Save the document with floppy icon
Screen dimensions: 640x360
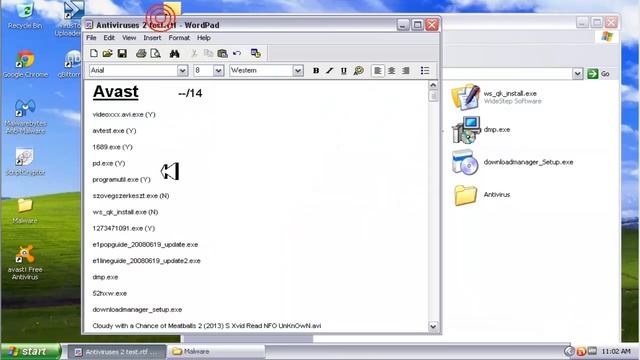pyautogui.click(x=122, y=53)
